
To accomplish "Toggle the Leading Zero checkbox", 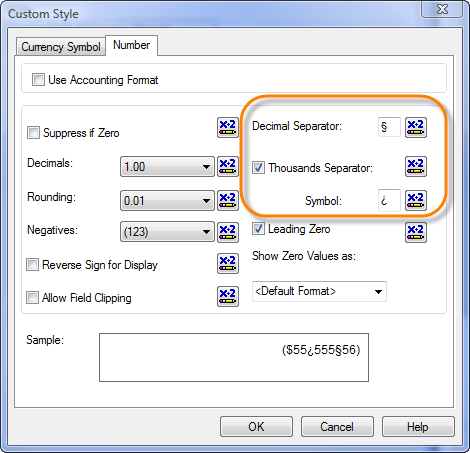I will pos(258,229).
